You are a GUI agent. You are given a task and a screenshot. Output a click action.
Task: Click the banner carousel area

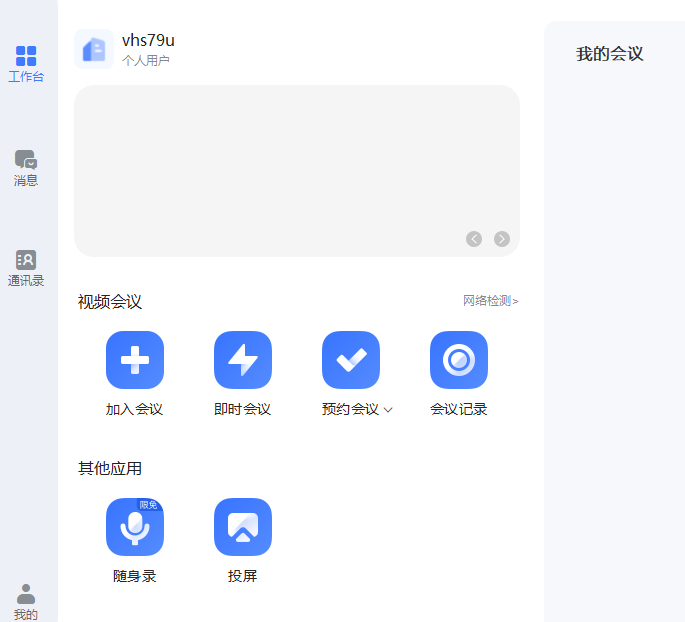[x=297, y=171]
